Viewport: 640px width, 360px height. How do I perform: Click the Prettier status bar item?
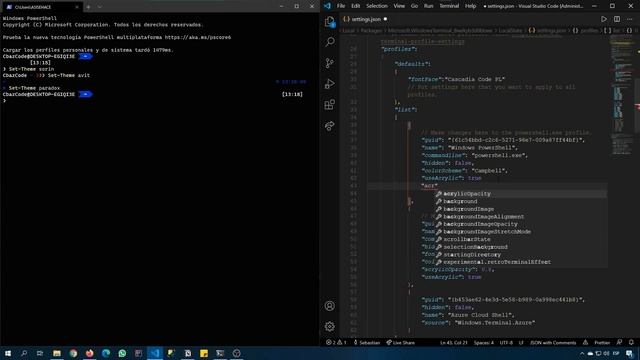(x=602, y=342)
